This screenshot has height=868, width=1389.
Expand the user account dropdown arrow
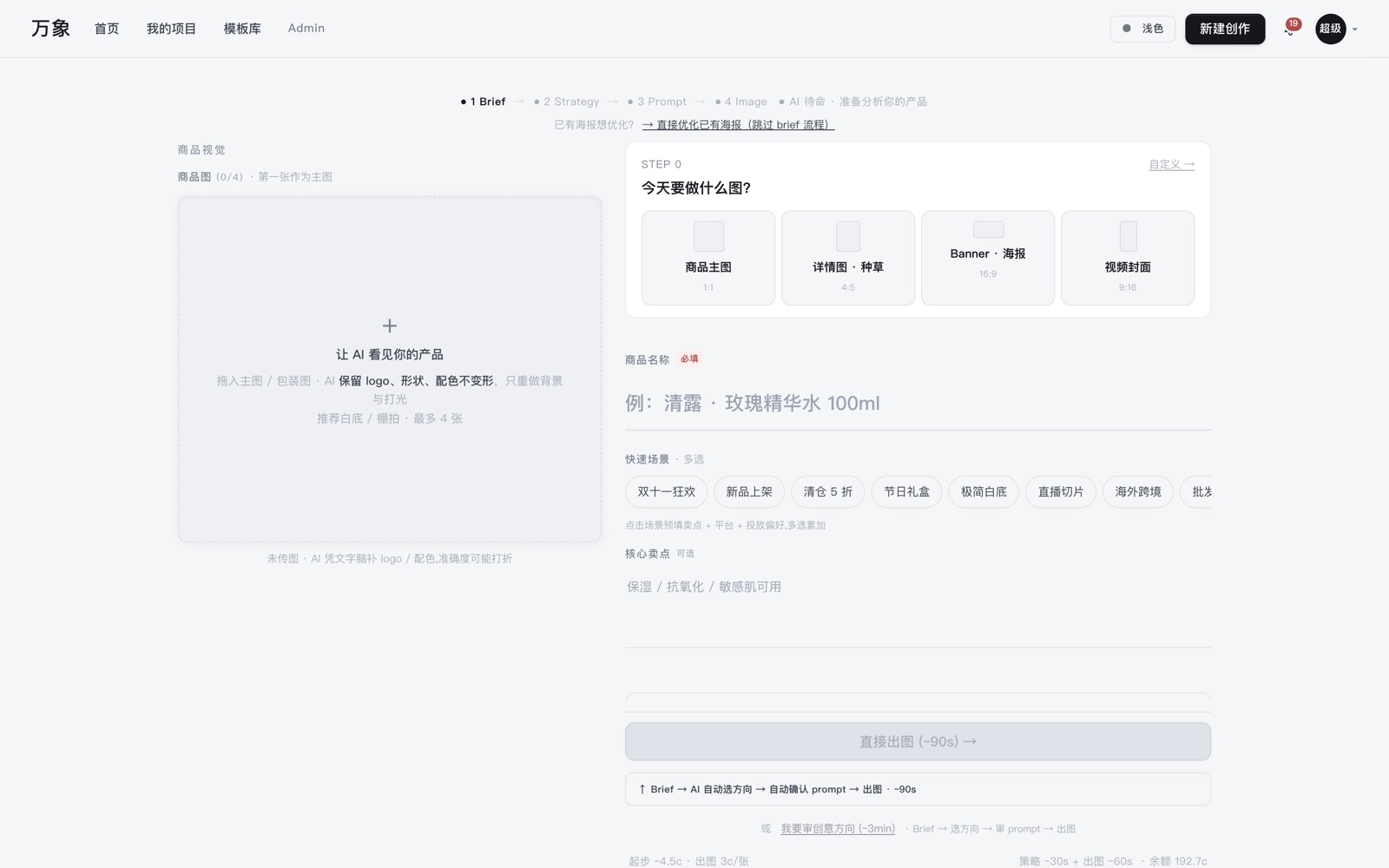point(1354,30)
